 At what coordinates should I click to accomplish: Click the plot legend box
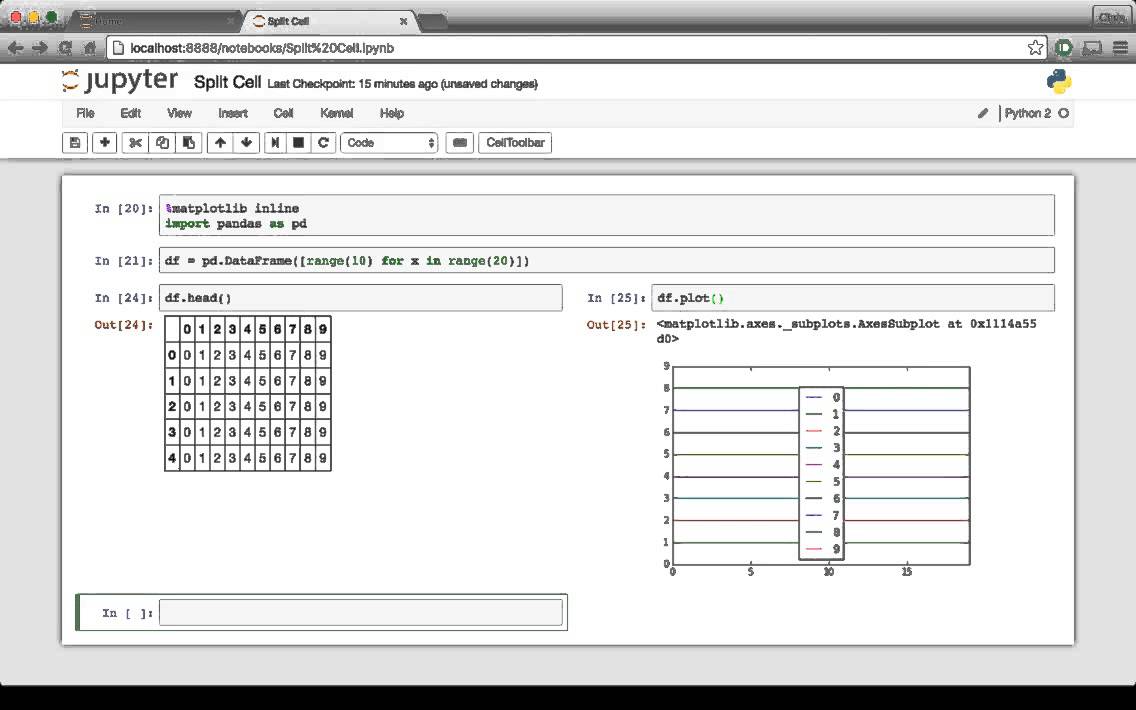822,473
